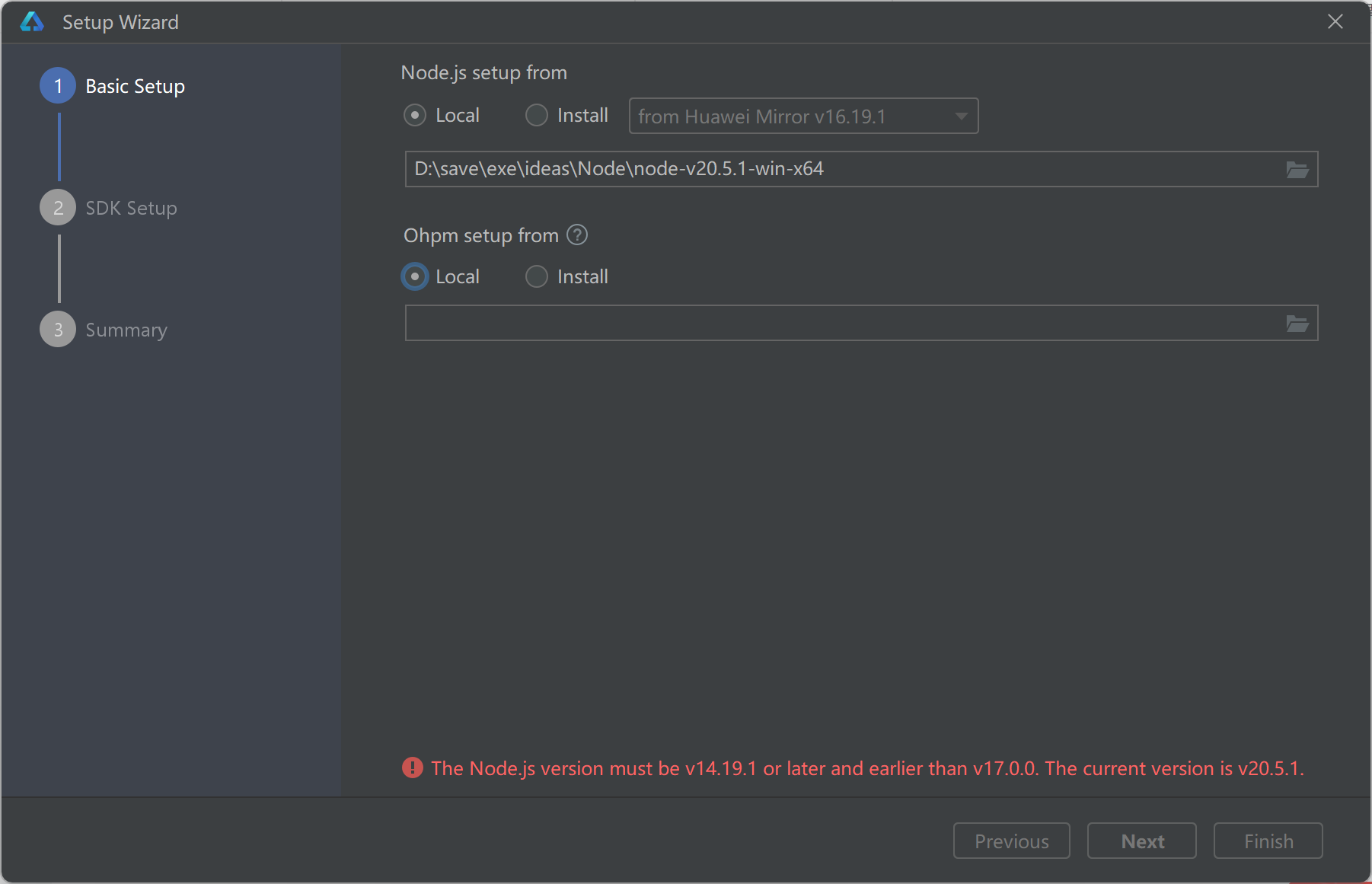1372x884 pixels.
Task: Open the Huawei Mirror version dropdown
Action: click(792, 116)
